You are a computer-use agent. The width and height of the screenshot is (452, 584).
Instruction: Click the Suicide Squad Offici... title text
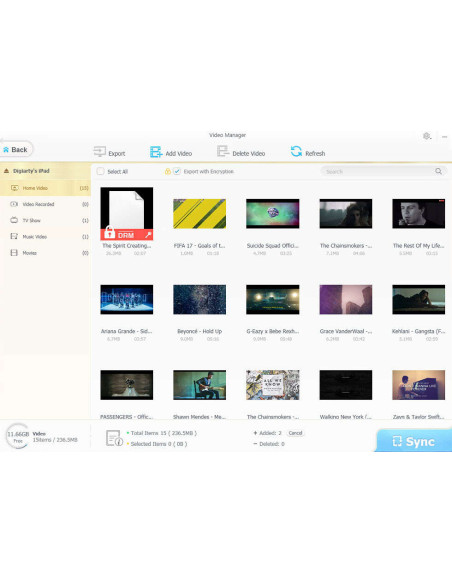273,245
